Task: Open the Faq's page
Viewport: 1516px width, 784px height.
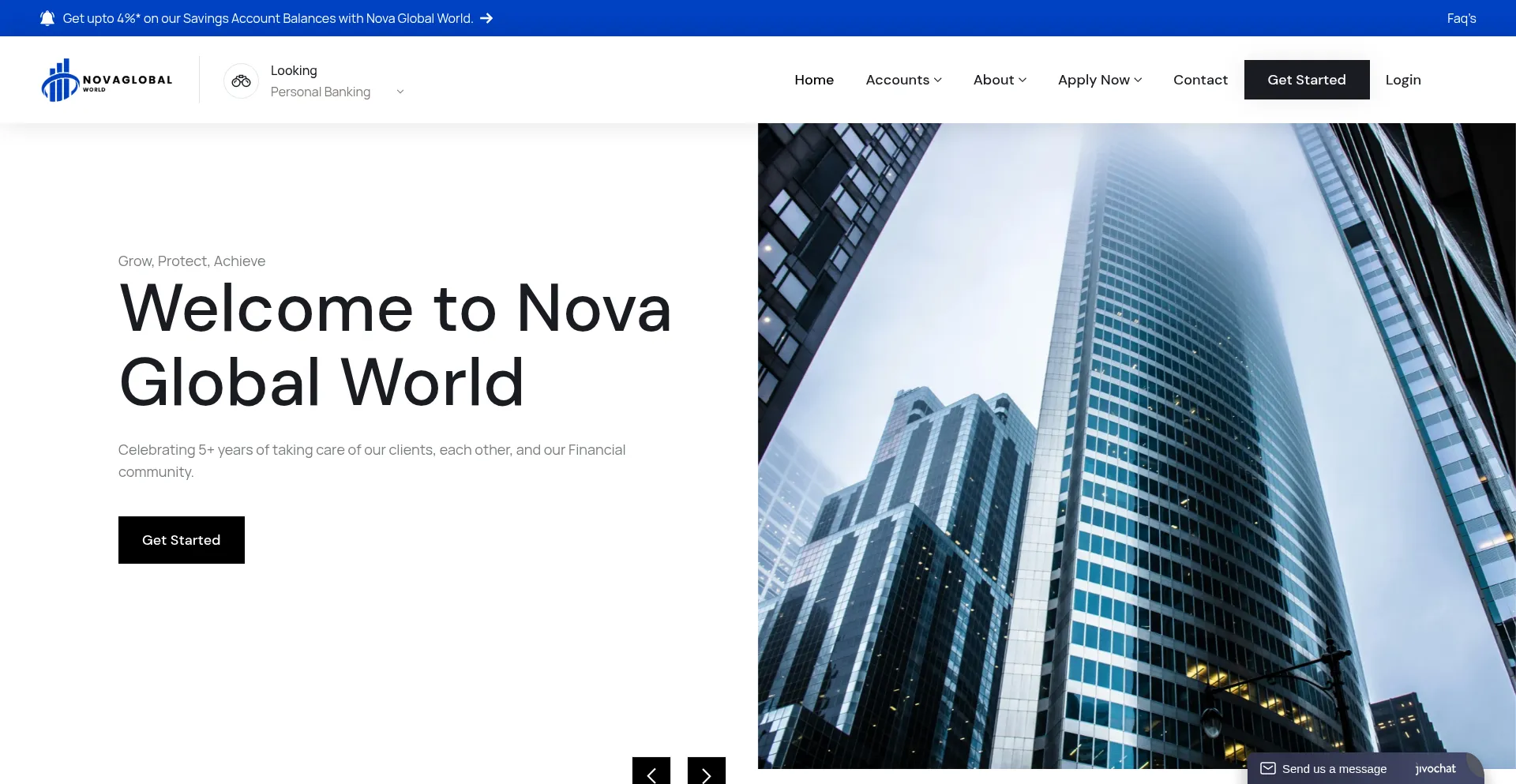Action: [1462, 17]
